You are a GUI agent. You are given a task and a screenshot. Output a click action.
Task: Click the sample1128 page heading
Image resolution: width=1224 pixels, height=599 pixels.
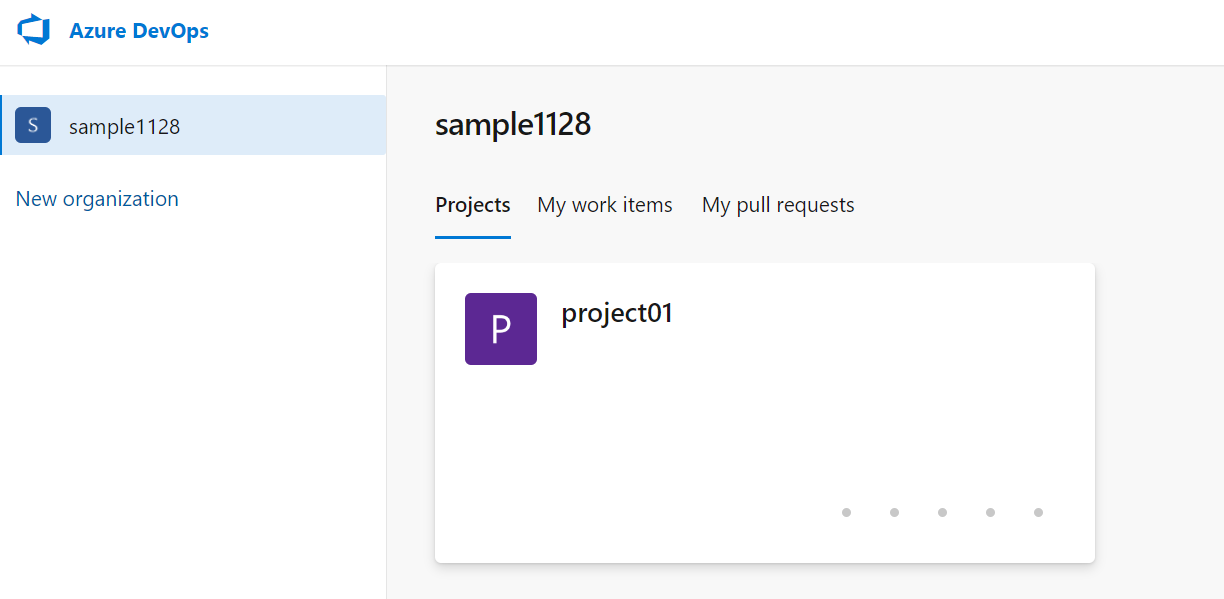(513, 125)
